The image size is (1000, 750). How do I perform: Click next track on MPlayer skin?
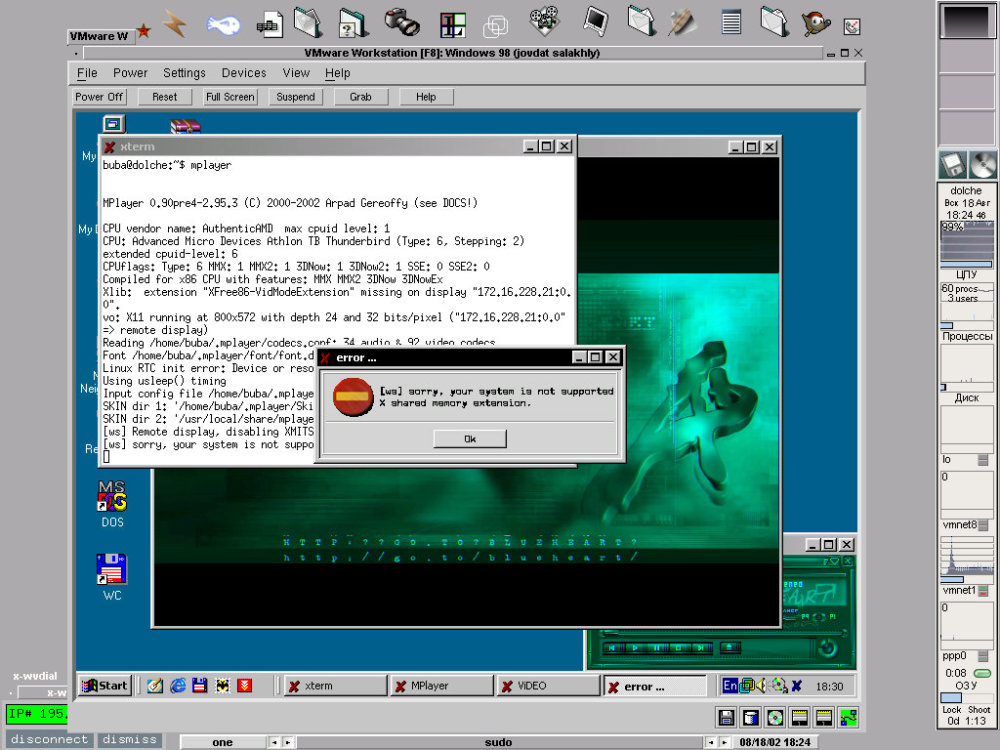tap(701, 648)
